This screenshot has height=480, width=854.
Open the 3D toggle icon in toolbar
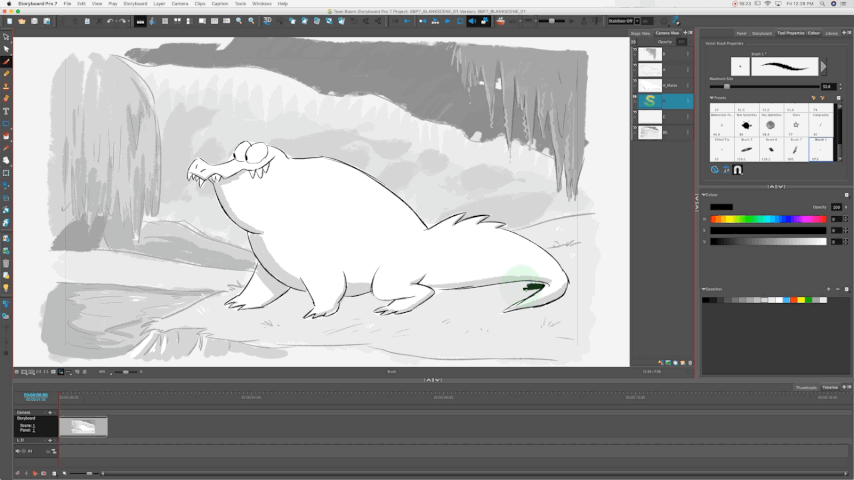268,20
